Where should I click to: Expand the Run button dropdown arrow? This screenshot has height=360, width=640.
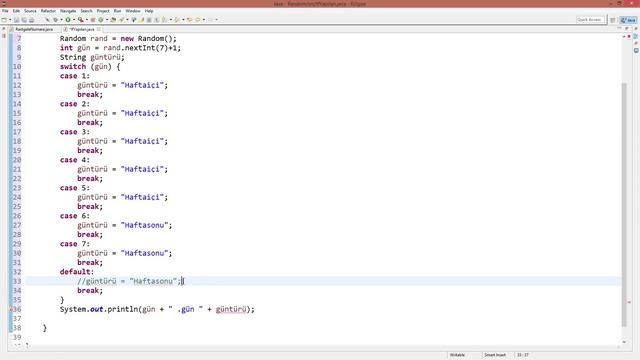click(x=74, y=20)
